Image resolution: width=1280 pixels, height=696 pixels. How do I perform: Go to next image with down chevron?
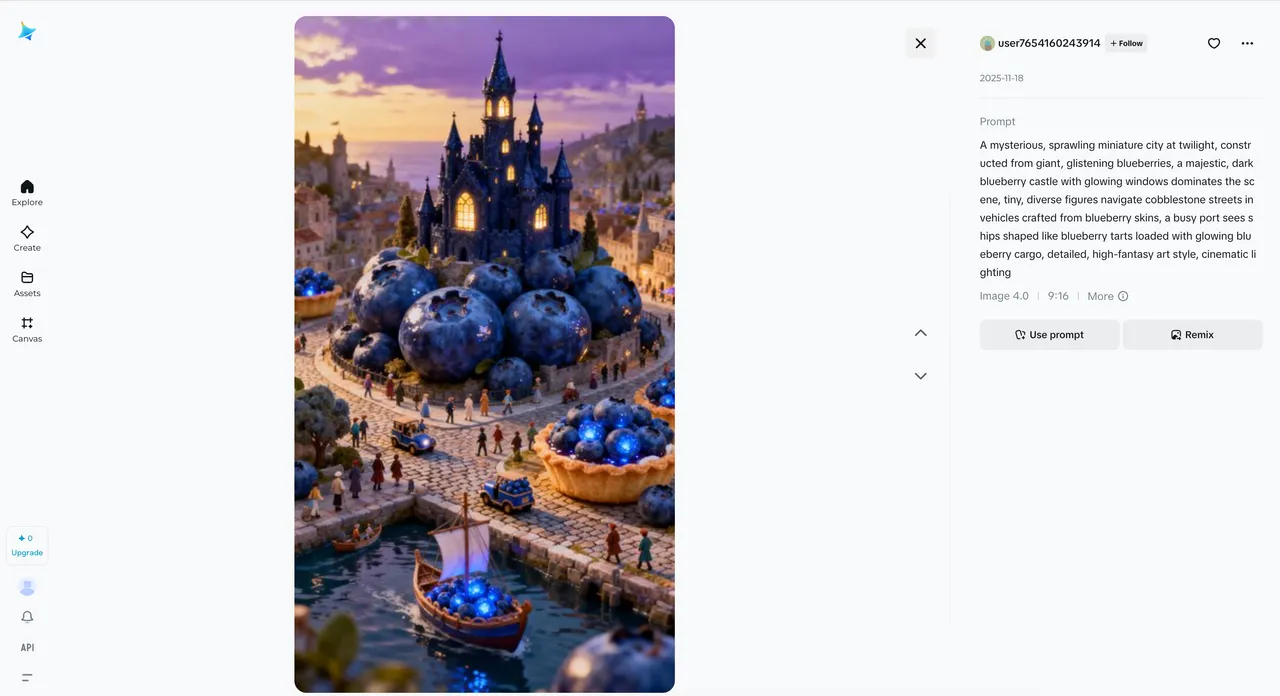[x=921, y=376]
